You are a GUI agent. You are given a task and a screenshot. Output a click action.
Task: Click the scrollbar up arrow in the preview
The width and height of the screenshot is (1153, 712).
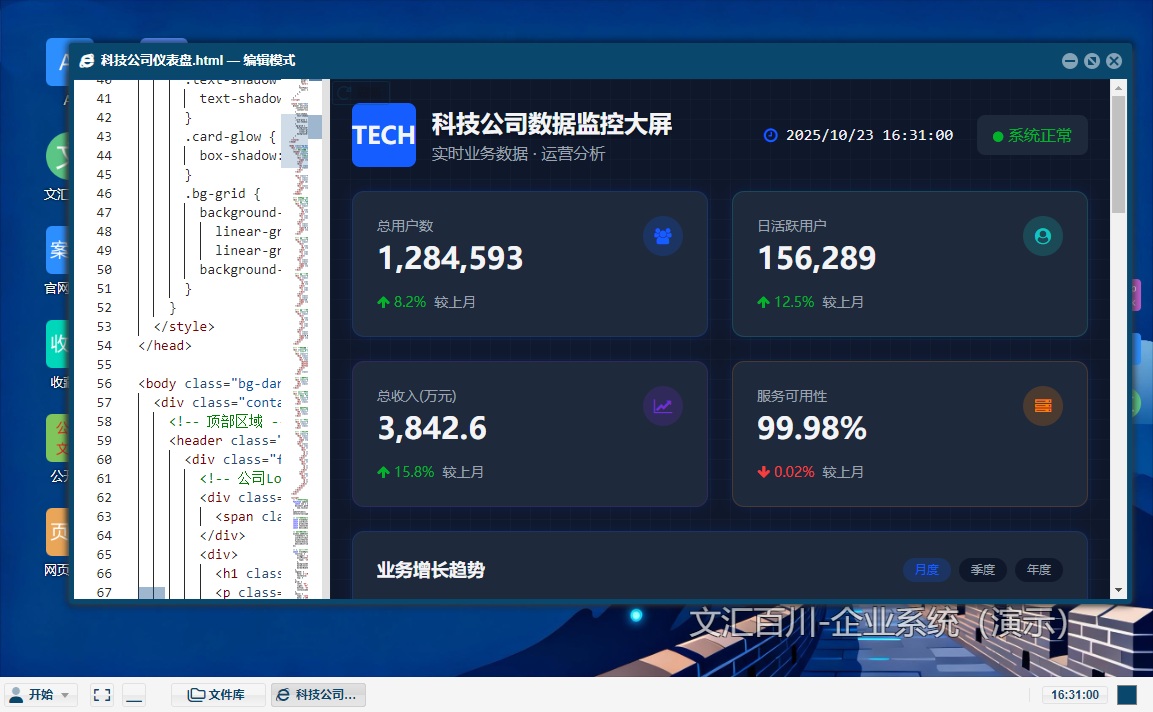(x=1118, y=88)
